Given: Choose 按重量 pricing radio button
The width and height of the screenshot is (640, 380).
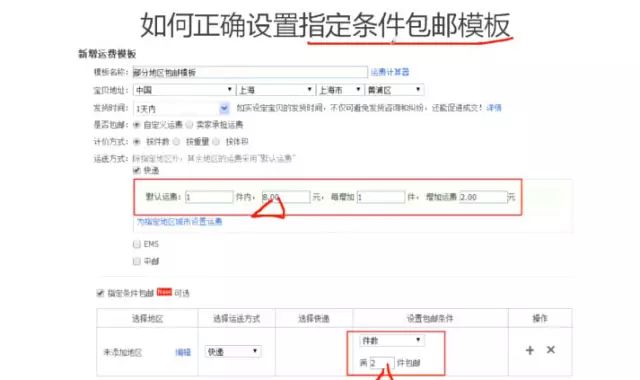Looking at the screenshot, I should click(176, 142).
